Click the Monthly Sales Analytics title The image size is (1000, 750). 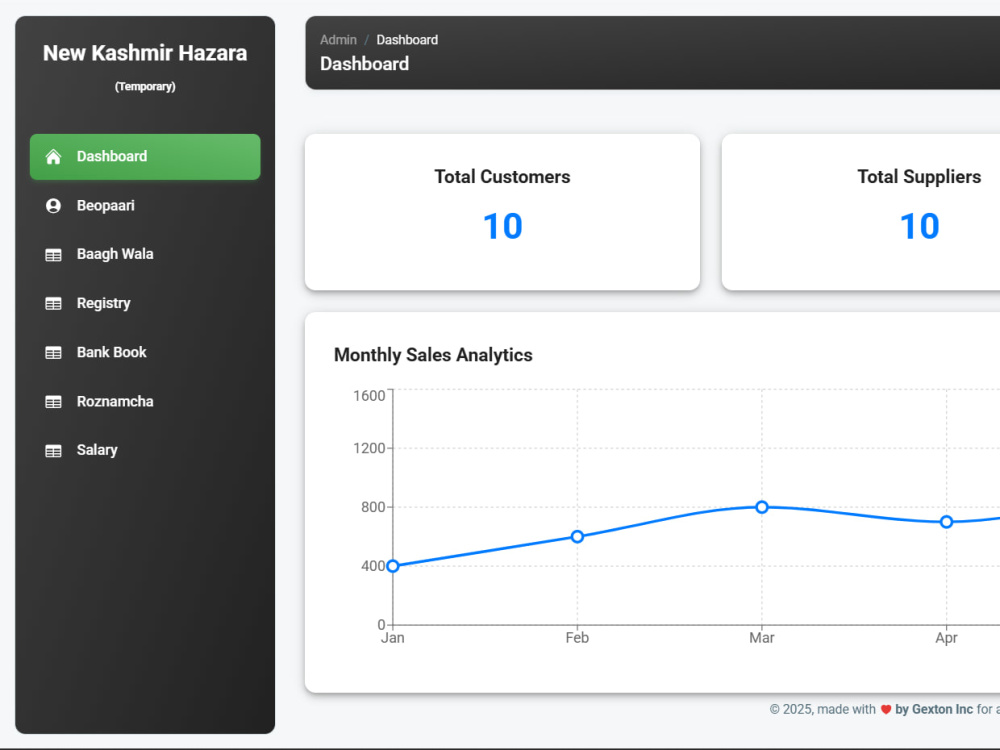433,355
